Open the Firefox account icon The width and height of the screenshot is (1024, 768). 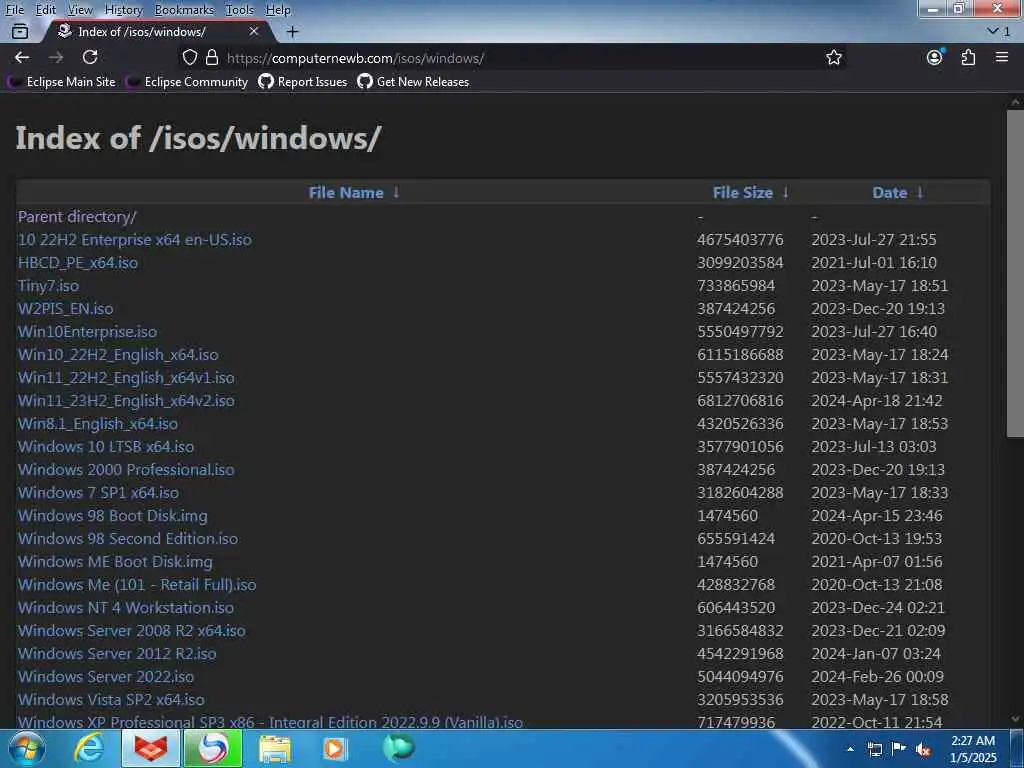935,57
